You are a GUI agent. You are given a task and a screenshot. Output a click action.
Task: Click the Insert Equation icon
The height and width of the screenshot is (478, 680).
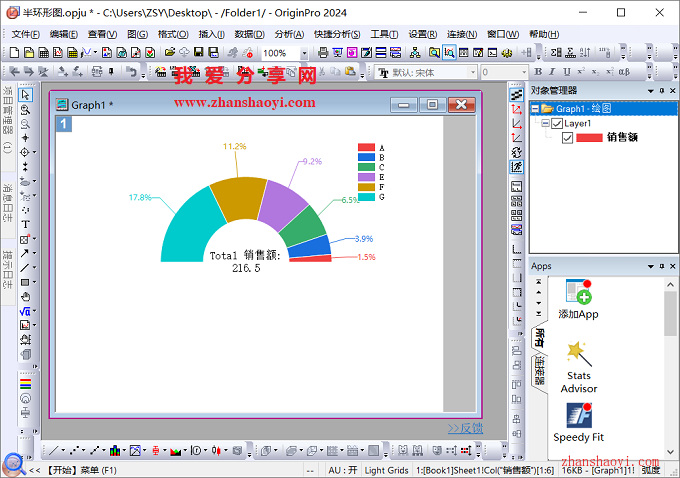point(25,311)
